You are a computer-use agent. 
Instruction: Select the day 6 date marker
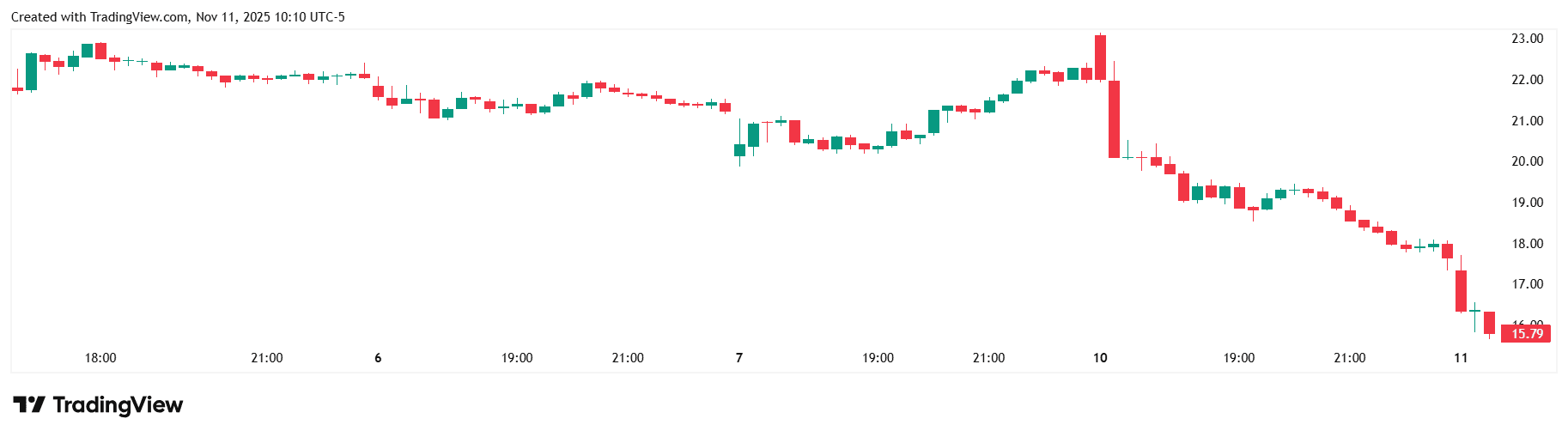pyautogui.click(x=378, y=358)
